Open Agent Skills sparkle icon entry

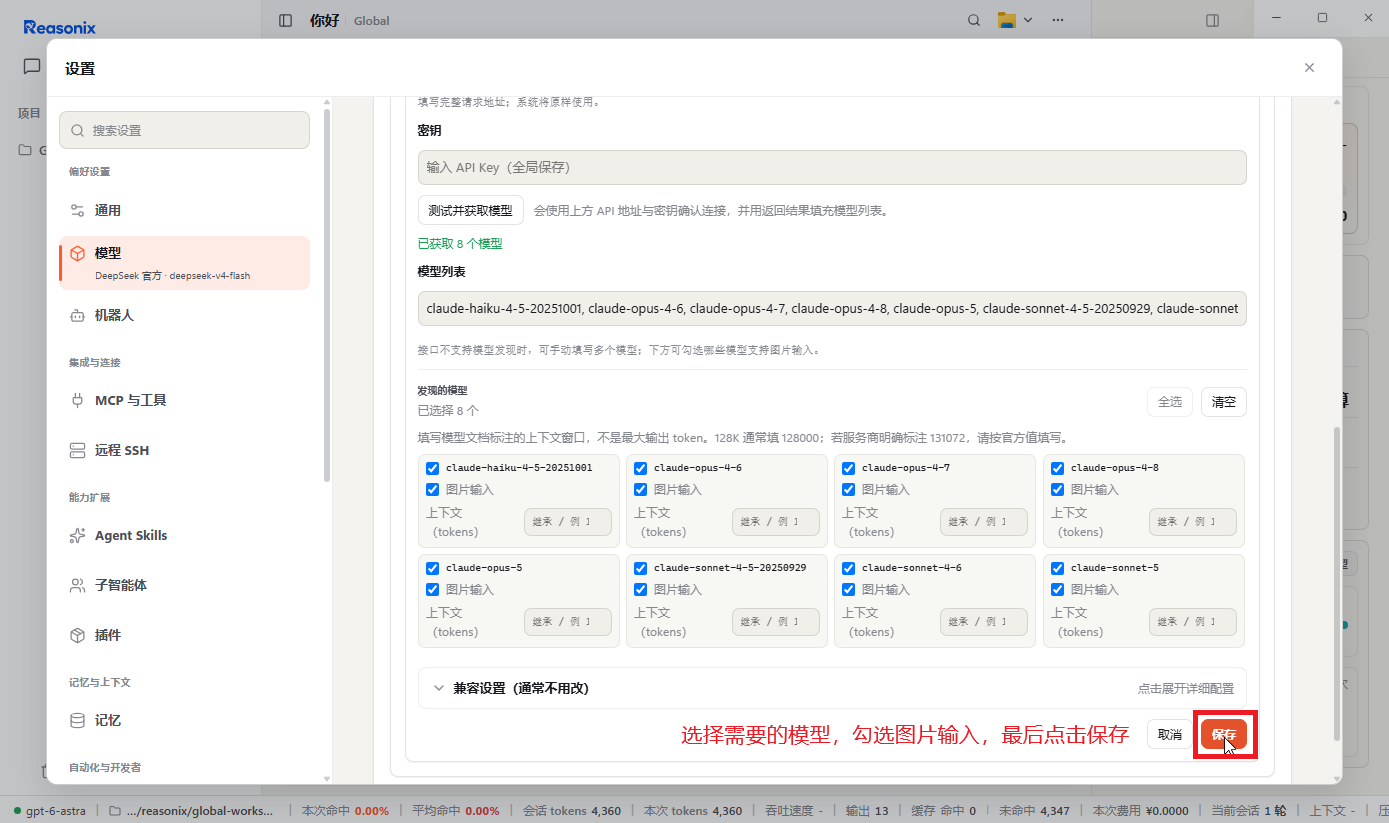coord(185,535)
